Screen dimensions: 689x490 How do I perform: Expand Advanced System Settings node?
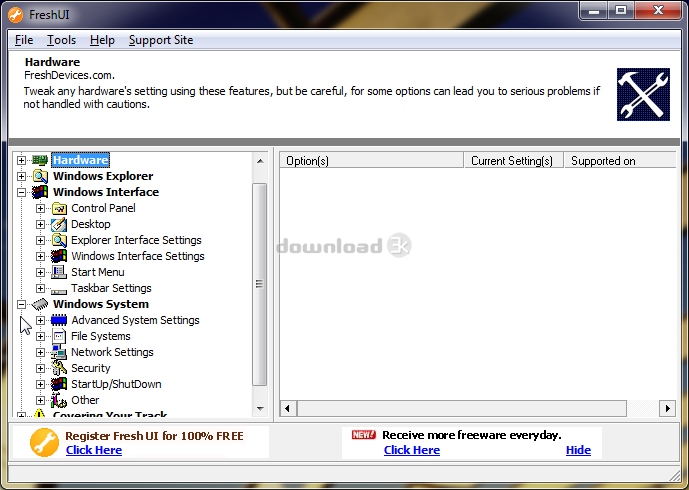pyautogui.click(x=40, y=320)
